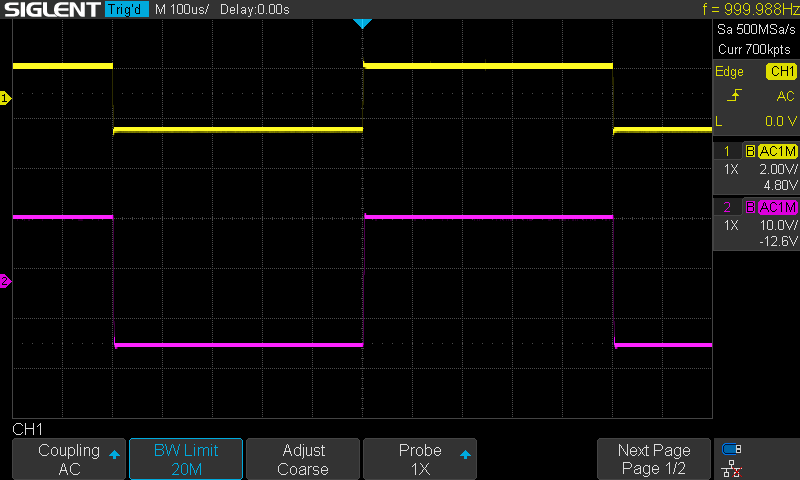
Task: Click channel 1 AC1M coupling badge
Action: click(777, 151)
